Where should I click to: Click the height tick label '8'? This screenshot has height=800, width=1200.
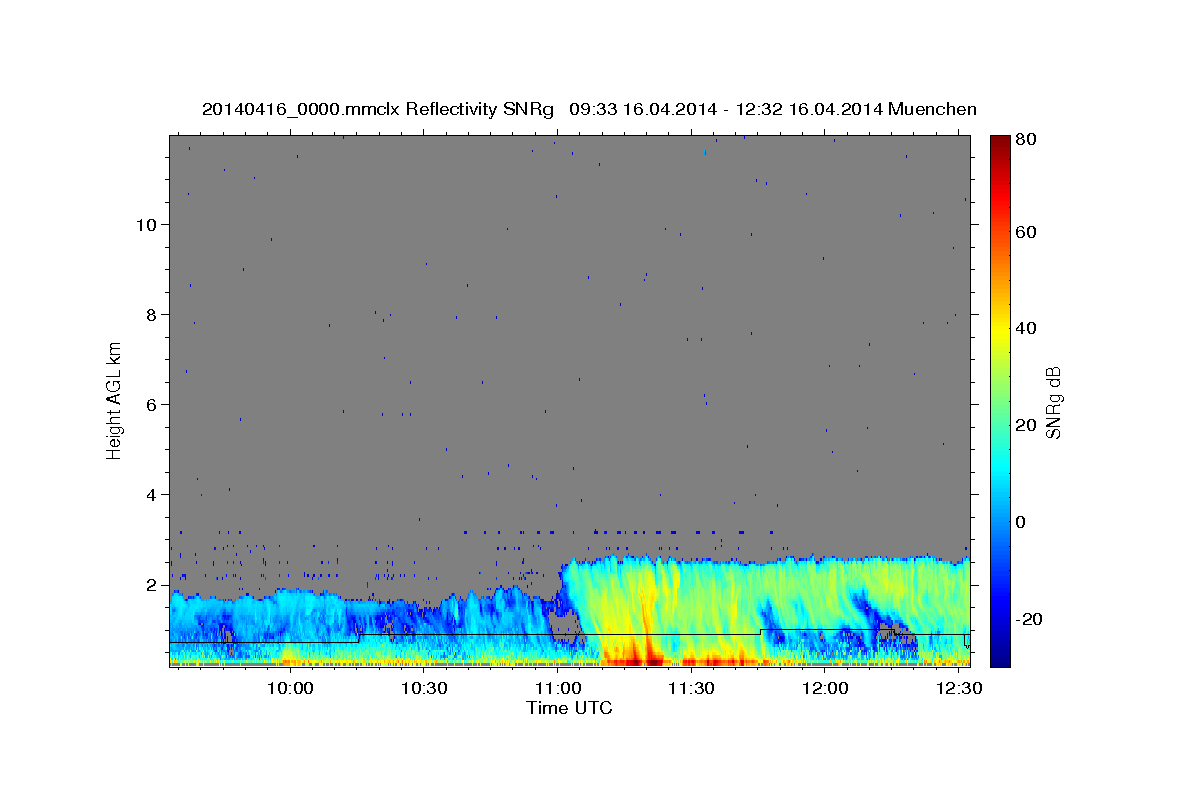[153, 314]
